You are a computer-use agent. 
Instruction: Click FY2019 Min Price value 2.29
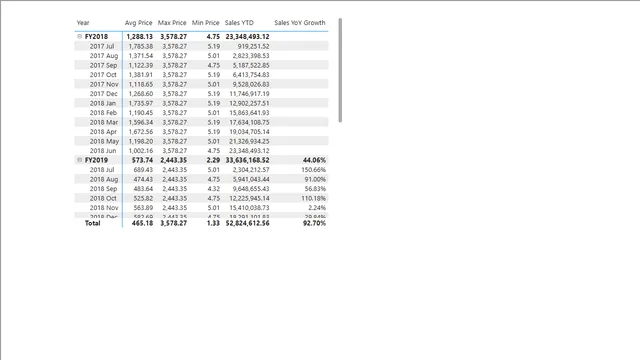(x=213, y=160)
